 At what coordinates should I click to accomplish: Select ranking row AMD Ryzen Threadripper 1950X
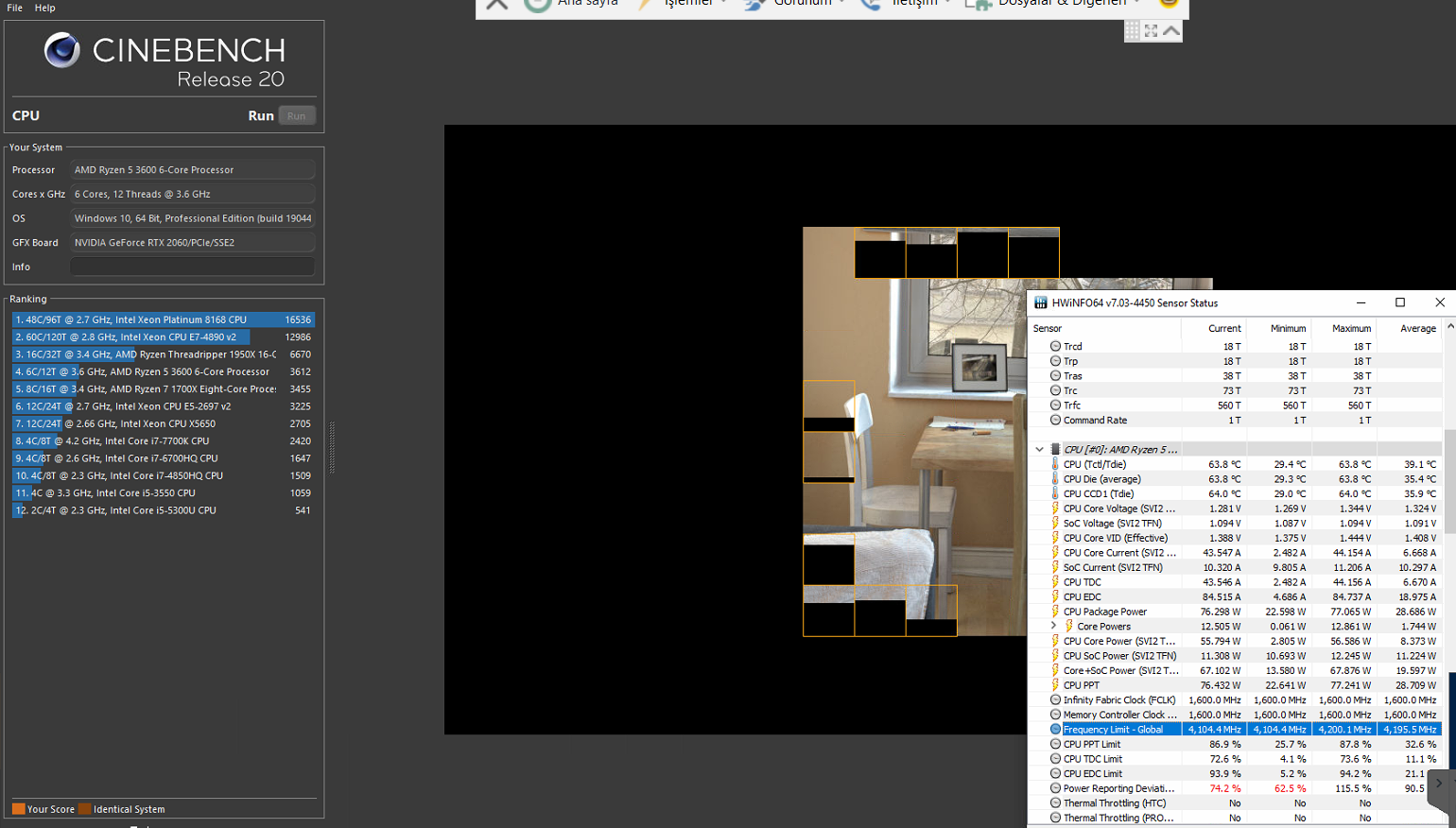[x=163, y=354]
